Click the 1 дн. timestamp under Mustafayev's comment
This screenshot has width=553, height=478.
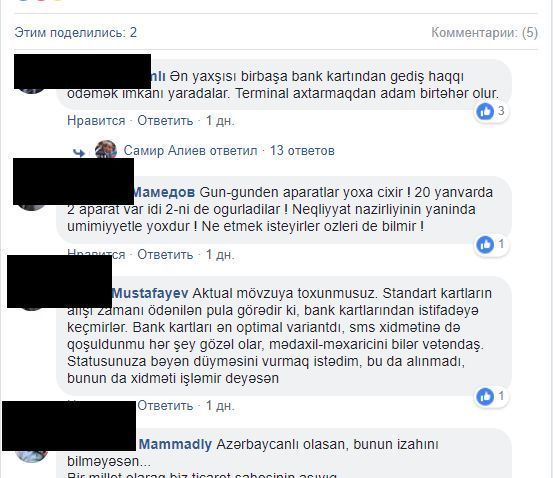click(220, 405)
